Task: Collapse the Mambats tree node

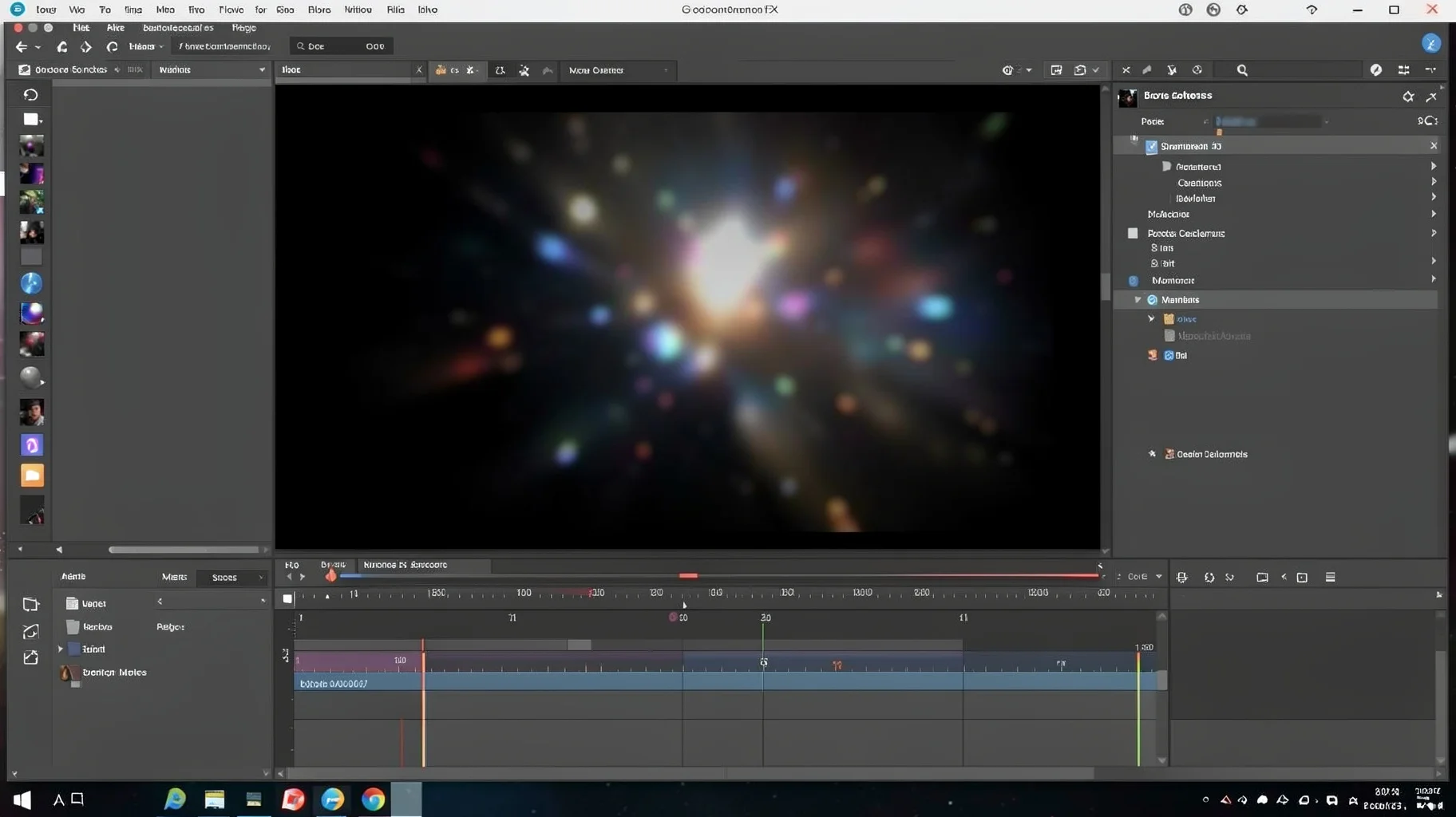Action: 1137,300
